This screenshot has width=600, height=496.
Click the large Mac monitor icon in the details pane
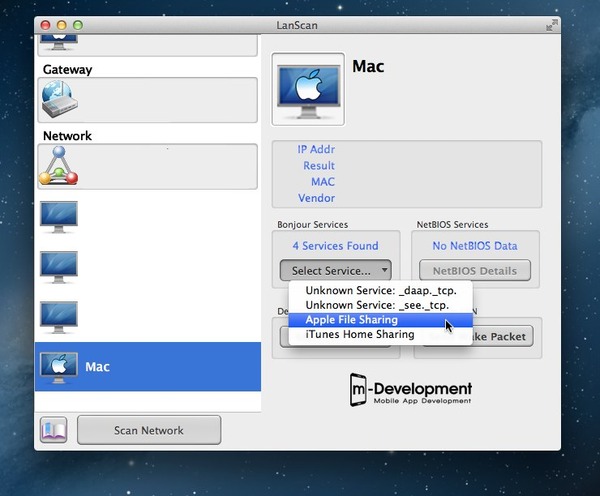(x=308, y=90)
